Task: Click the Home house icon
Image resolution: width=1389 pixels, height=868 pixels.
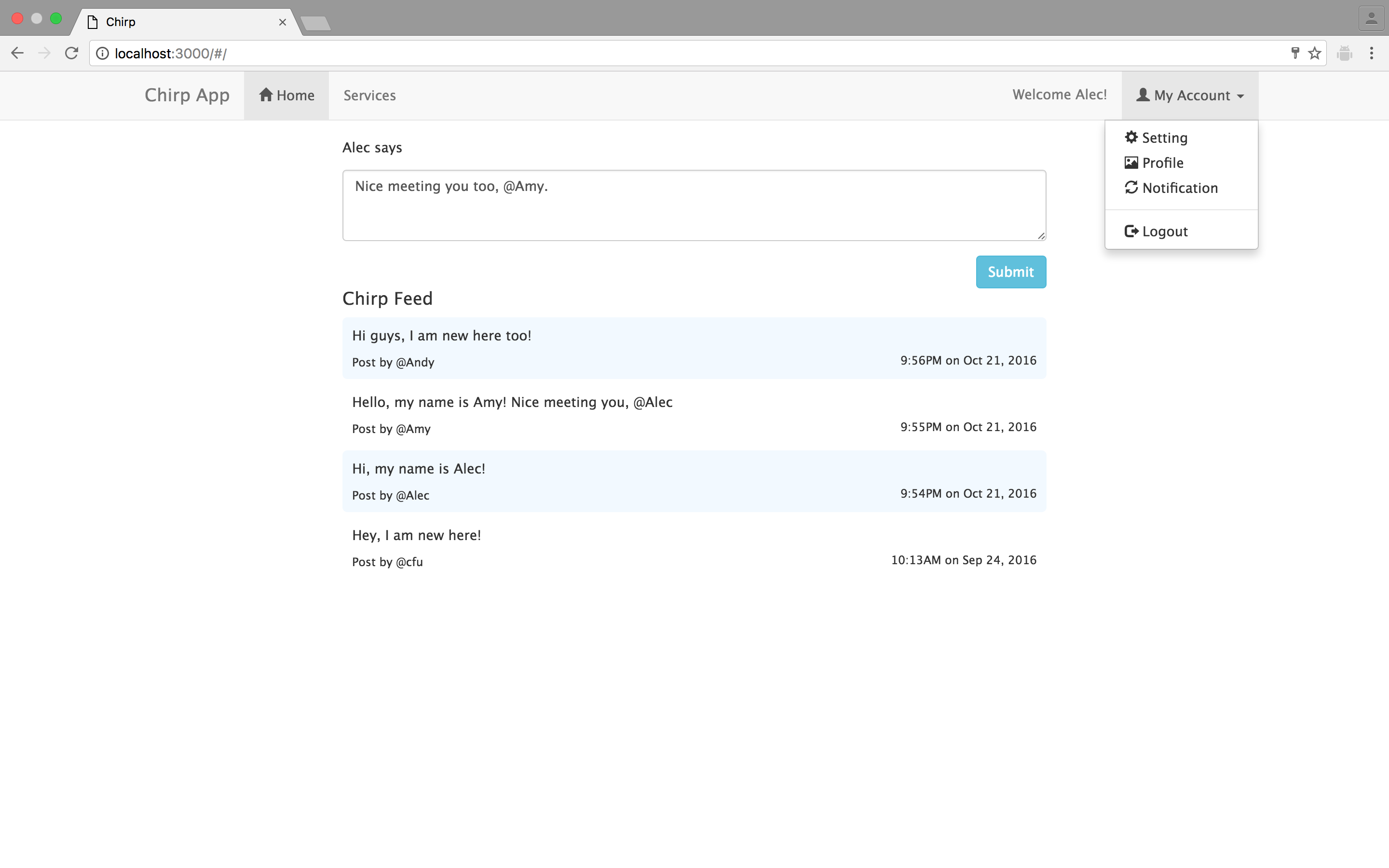Action: coord(265,95)
